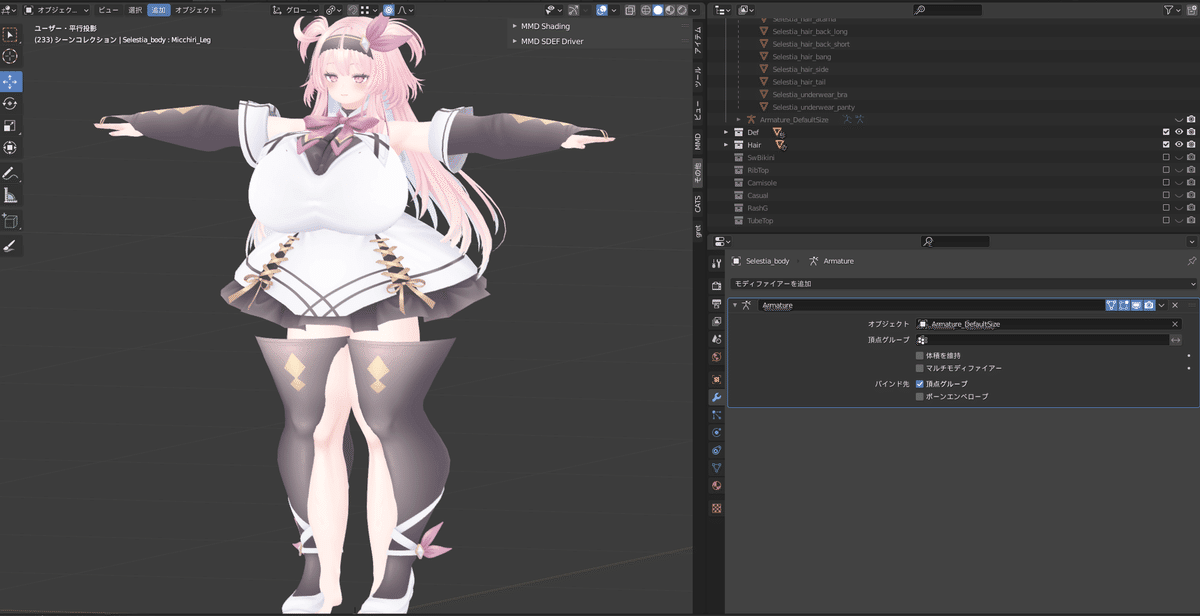Uncheck the Hair collection checkbox
The height and width of the screenshot is (616, 1200).
[x=1166, y=145]
